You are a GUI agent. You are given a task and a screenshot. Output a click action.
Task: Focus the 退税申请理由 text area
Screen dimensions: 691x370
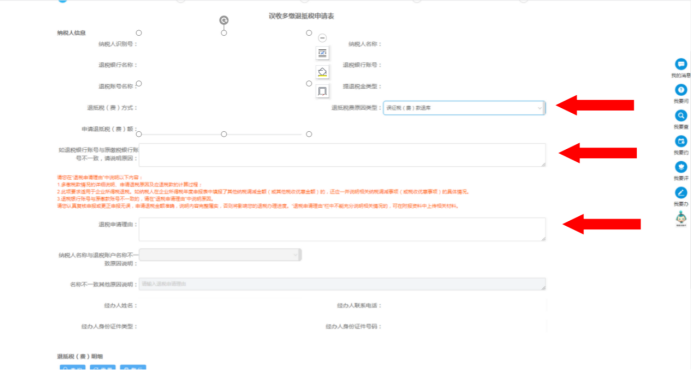pos(342,229)
